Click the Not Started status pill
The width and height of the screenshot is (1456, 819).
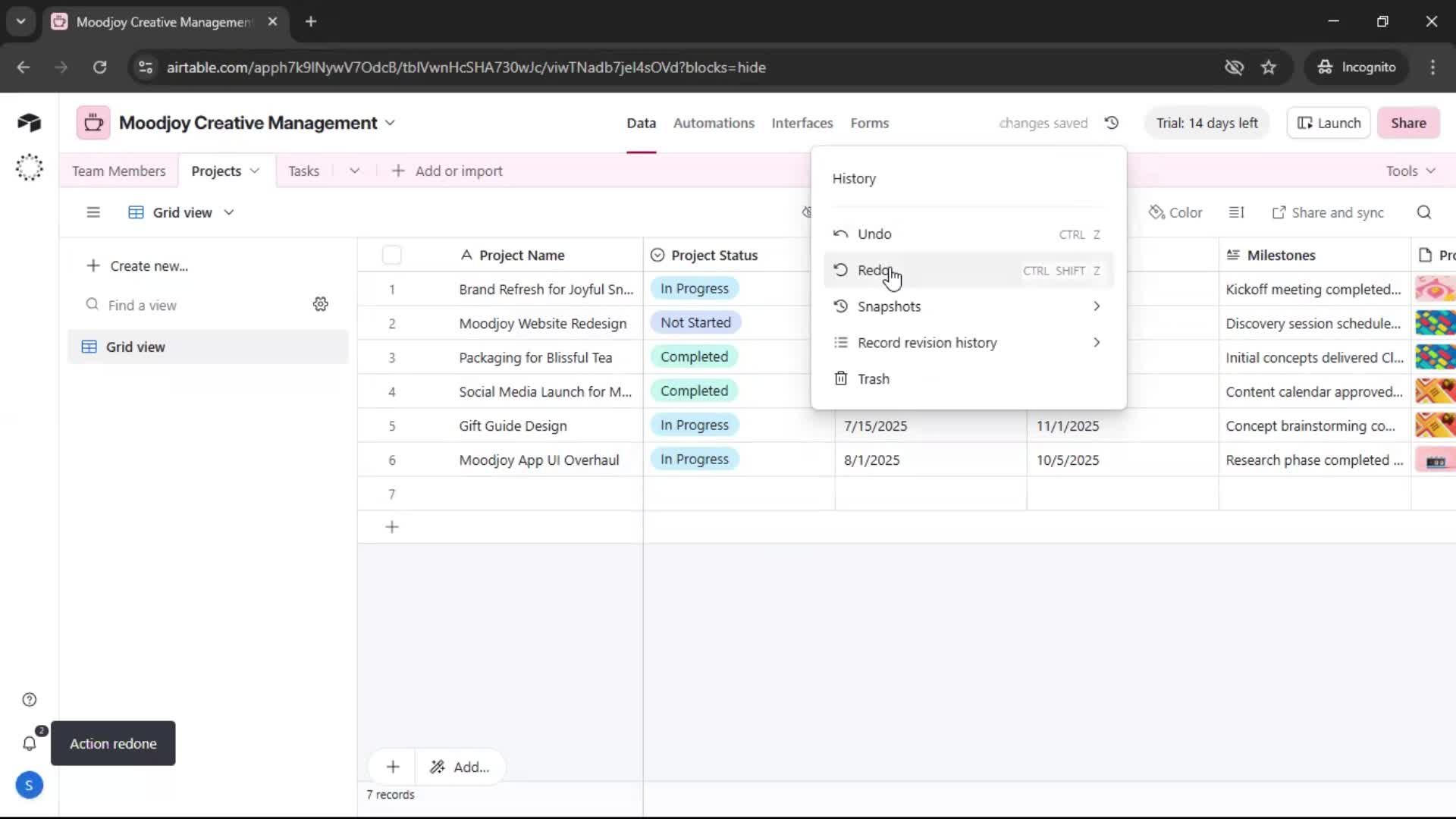click(x=695, y=322)
